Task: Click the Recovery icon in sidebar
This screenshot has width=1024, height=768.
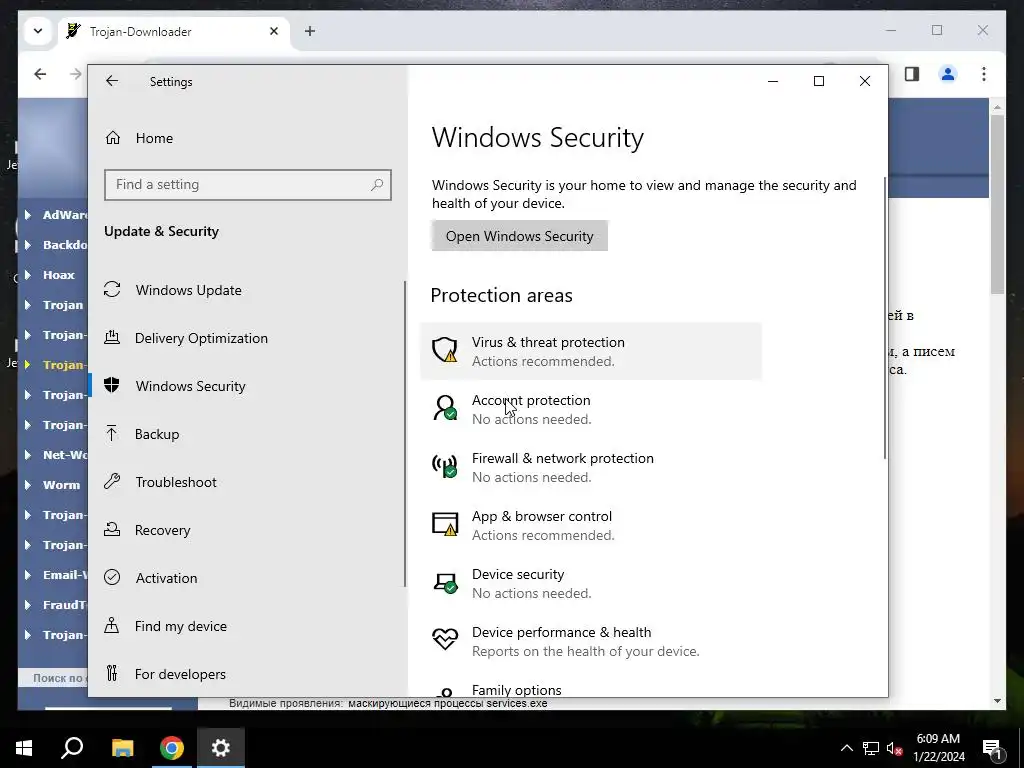Action: [112, 529]
